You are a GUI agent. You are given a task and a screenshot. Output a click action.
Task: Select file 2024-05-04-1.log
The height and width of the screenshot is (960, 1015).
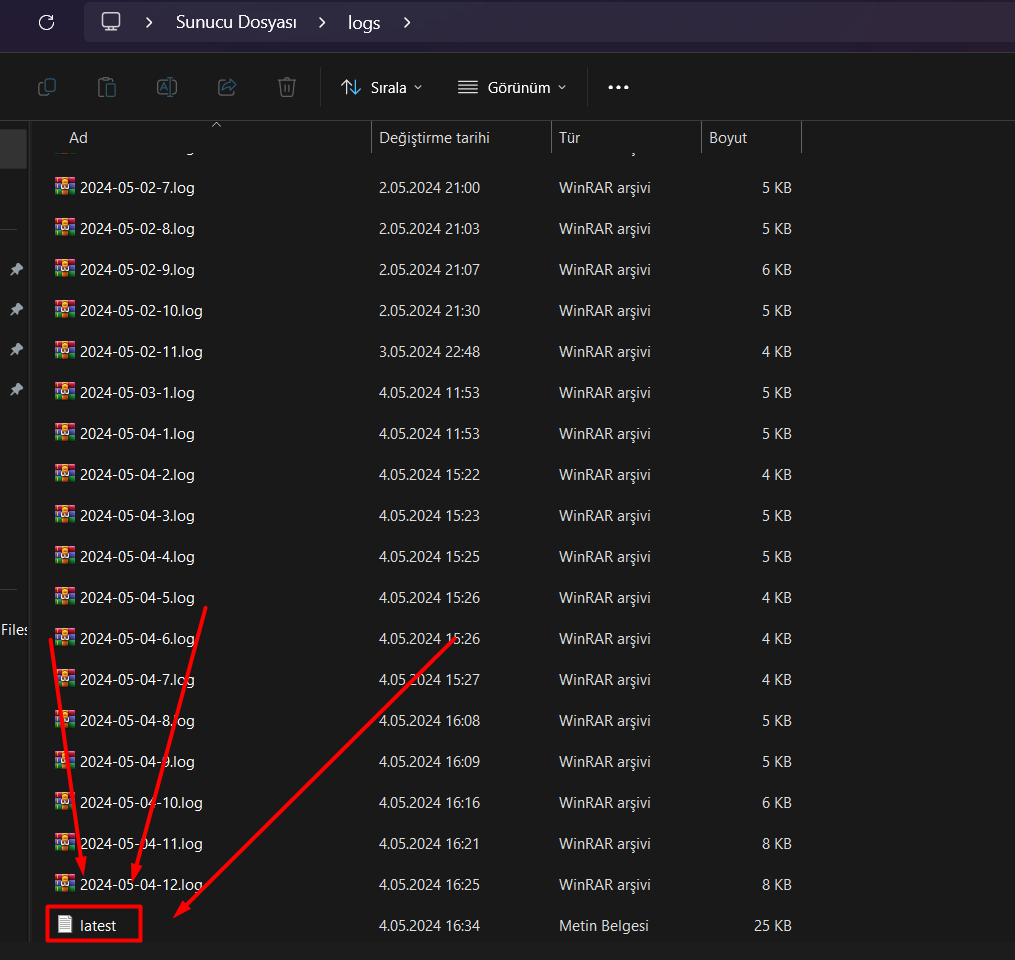(137, 434)
